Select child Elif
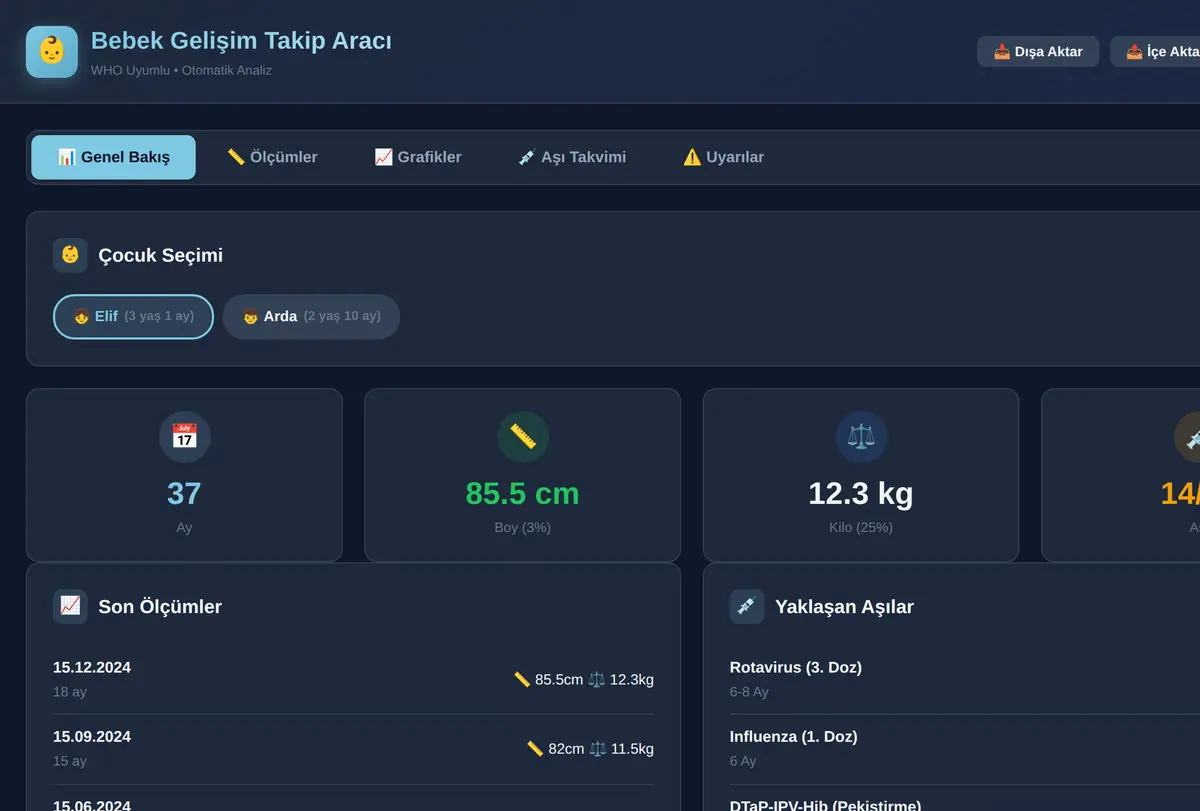 (x=133, y=316)
